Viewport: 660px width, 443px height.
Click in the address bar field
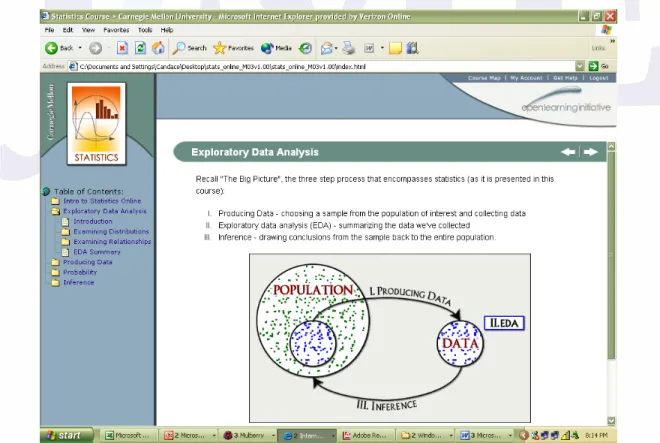coord(322,67)
